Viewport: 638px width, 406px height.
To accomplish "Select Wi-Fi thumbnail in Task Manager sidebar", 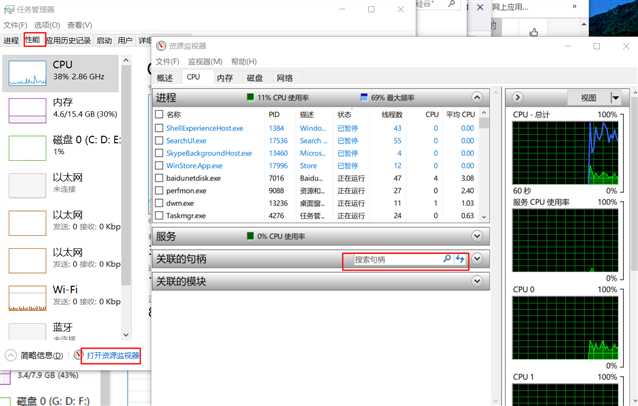I will click(28, 298).
